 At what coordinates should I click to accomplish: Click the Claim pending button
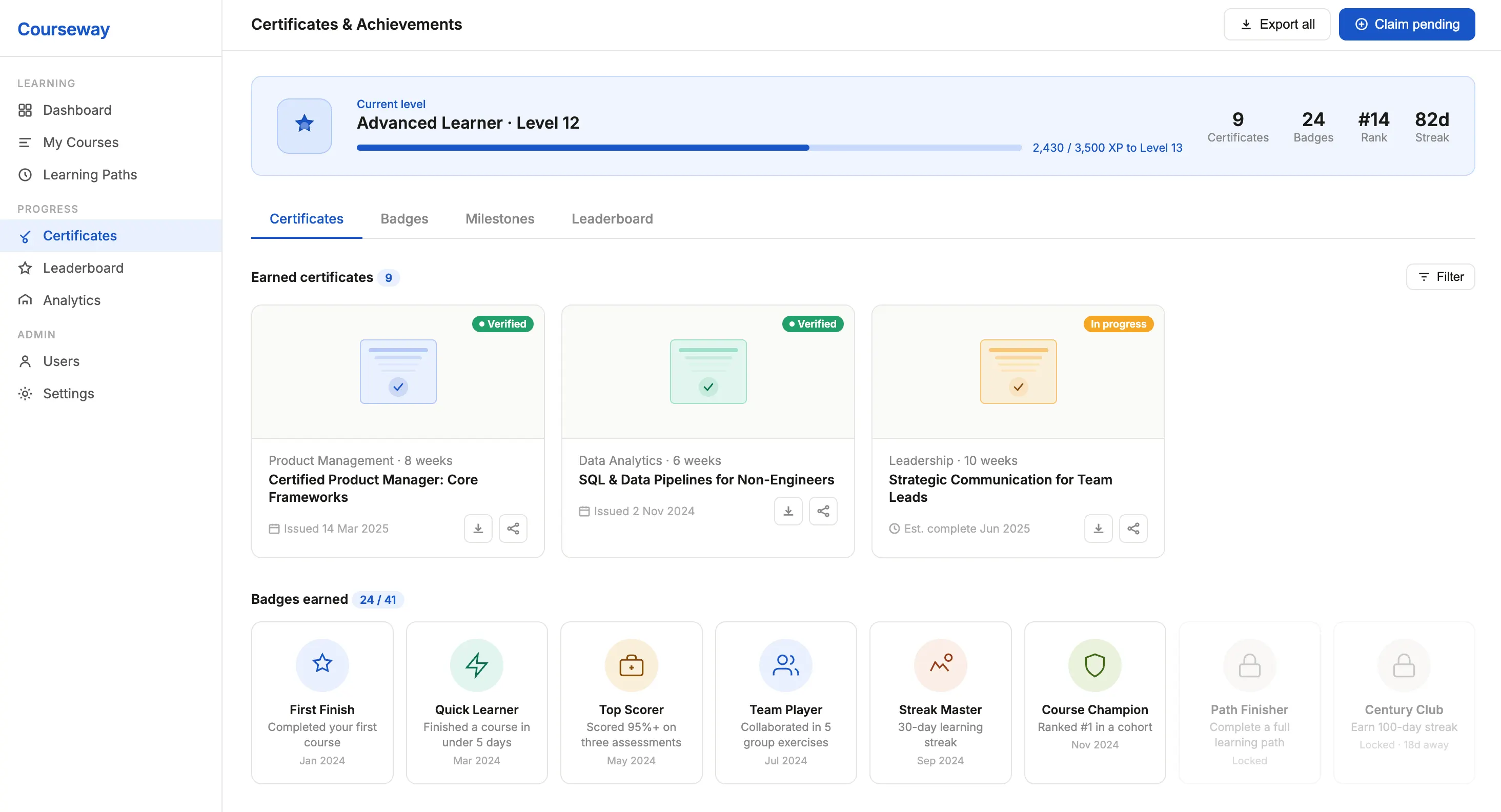point(1407,25)
